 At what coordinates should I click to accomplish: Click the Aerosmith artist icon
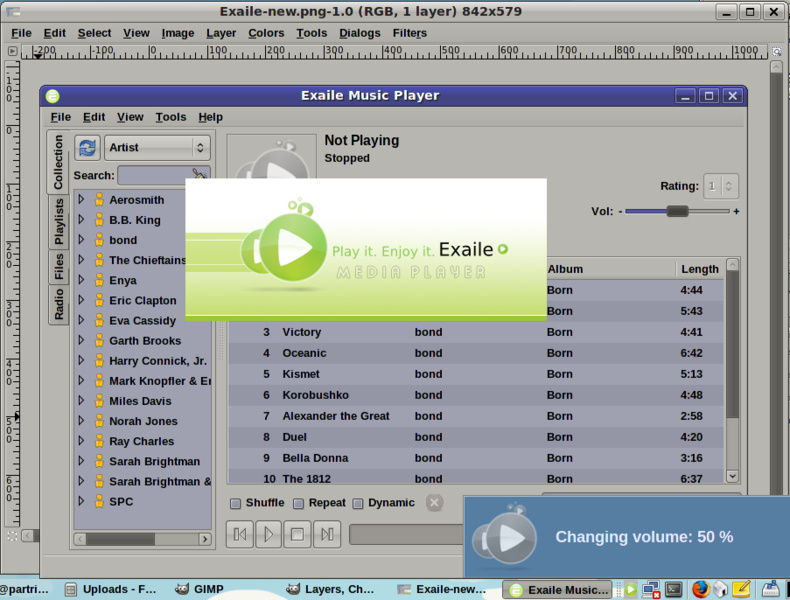99,199
